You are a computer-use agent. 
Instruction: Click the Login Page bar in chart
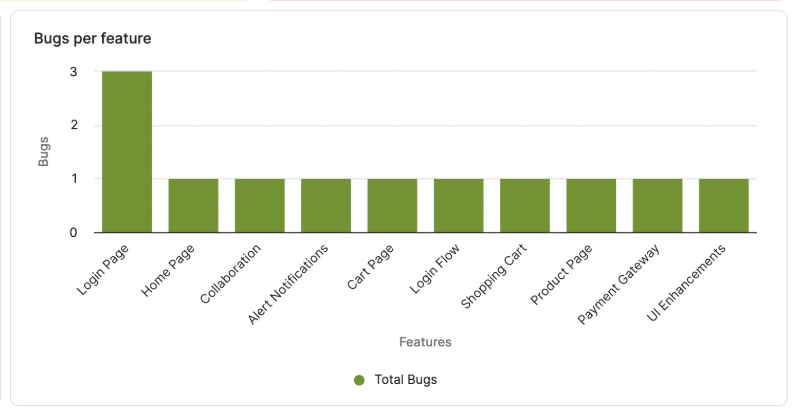(127, 152)
